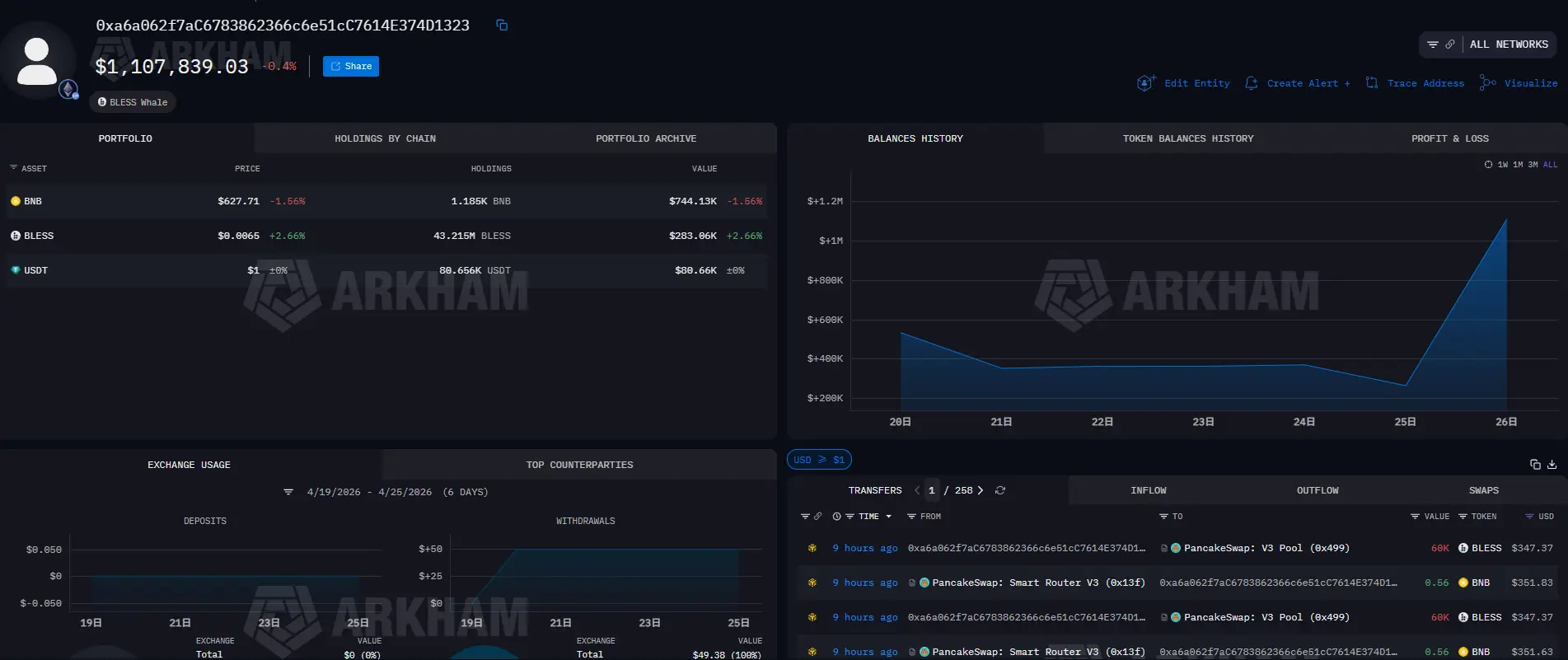Click the crosshair icon beside the 1W range
The height and width of the screenshot is (660, 1568).
pyautogui.click(x=1488, y=165)
